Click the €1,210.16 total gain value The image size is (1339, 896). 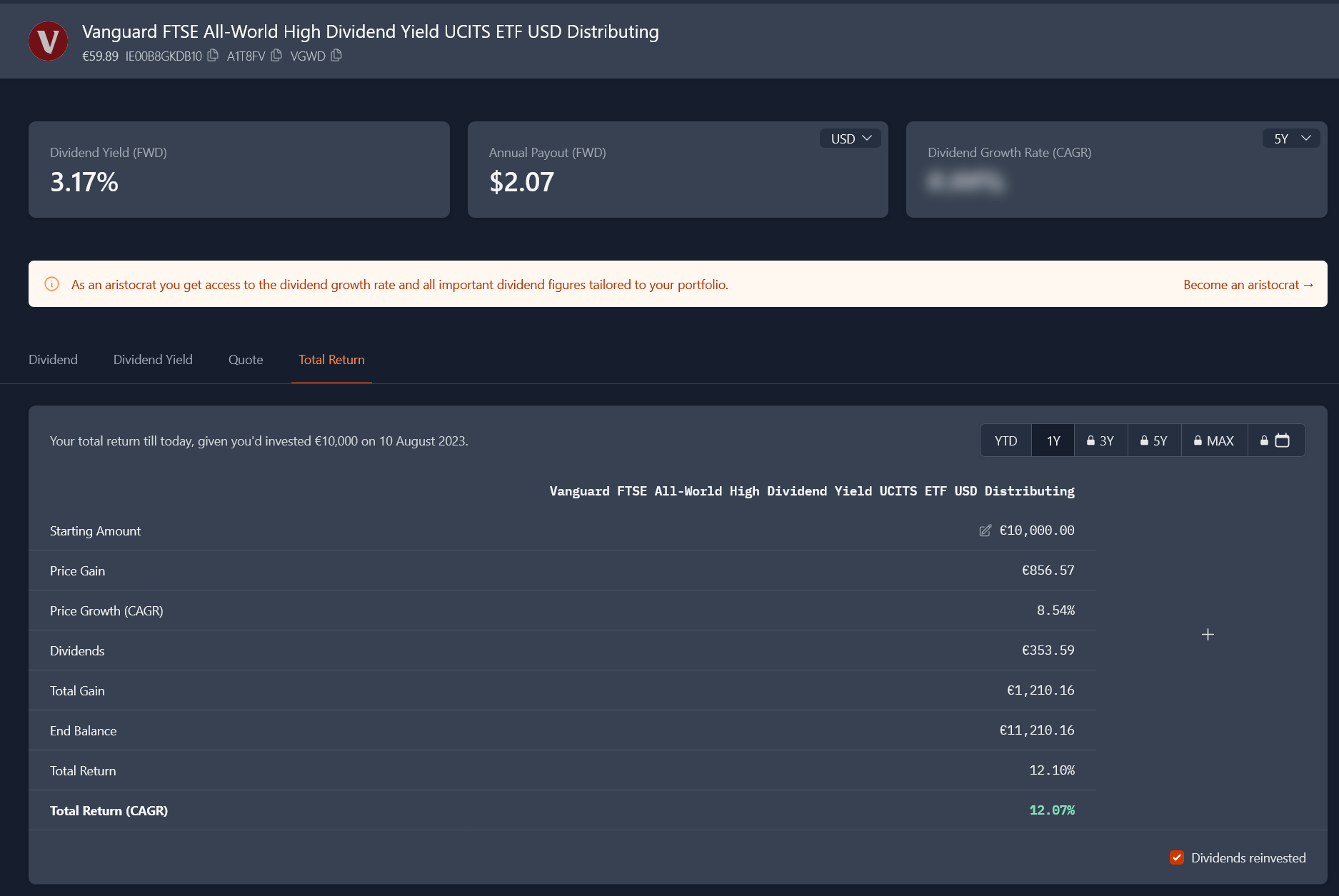tap(1040, 690)
